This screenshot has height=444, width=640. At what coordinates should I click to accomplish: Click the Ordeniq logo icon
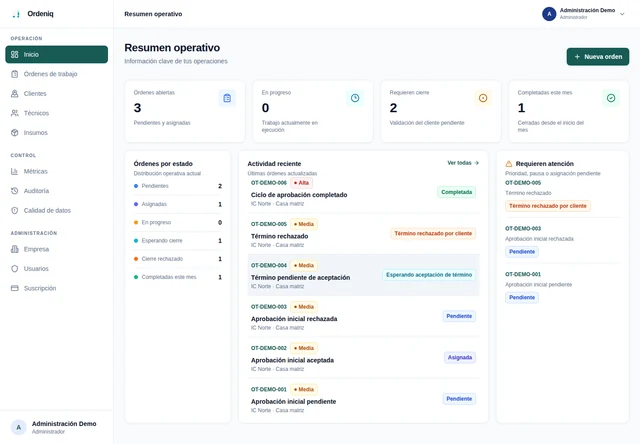point(16,14)
